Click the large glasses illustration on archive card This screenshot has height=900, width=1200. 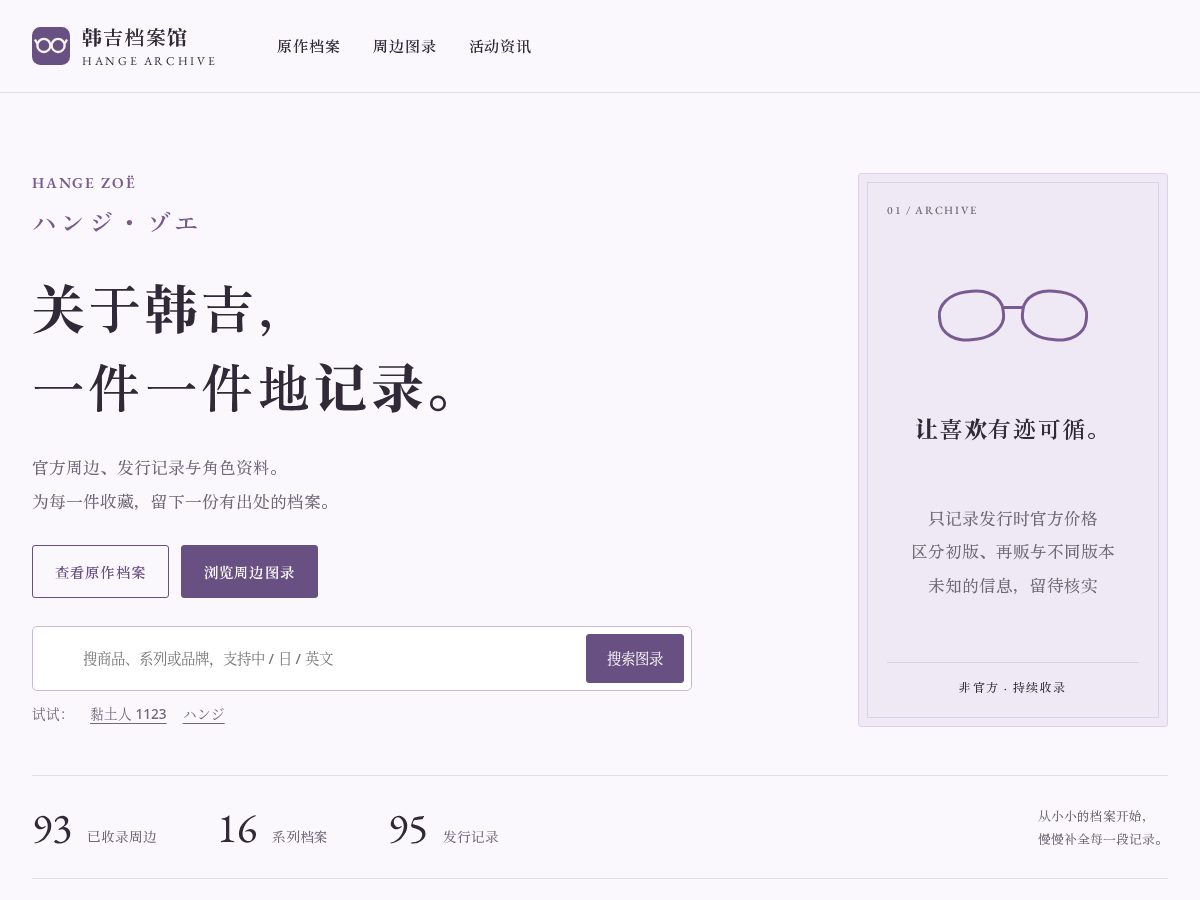pyautogui.click(x=1012, y=316)
